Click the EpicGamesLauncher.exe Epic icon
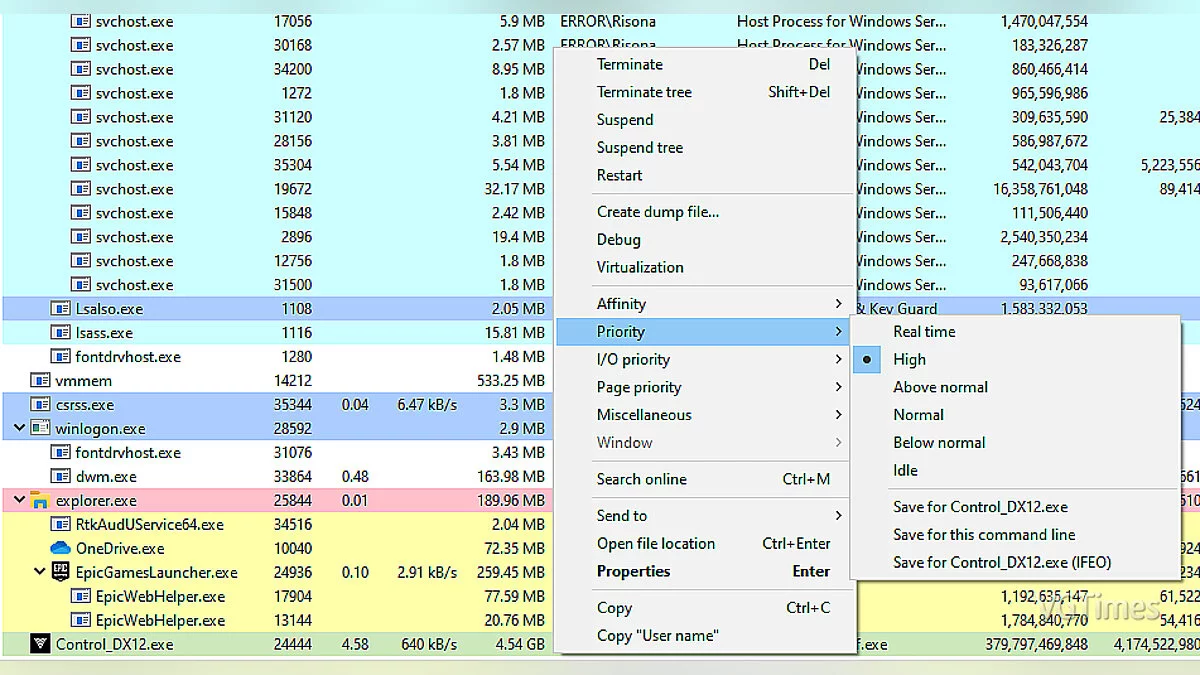 pyautogui.click(x=60, y=573)
